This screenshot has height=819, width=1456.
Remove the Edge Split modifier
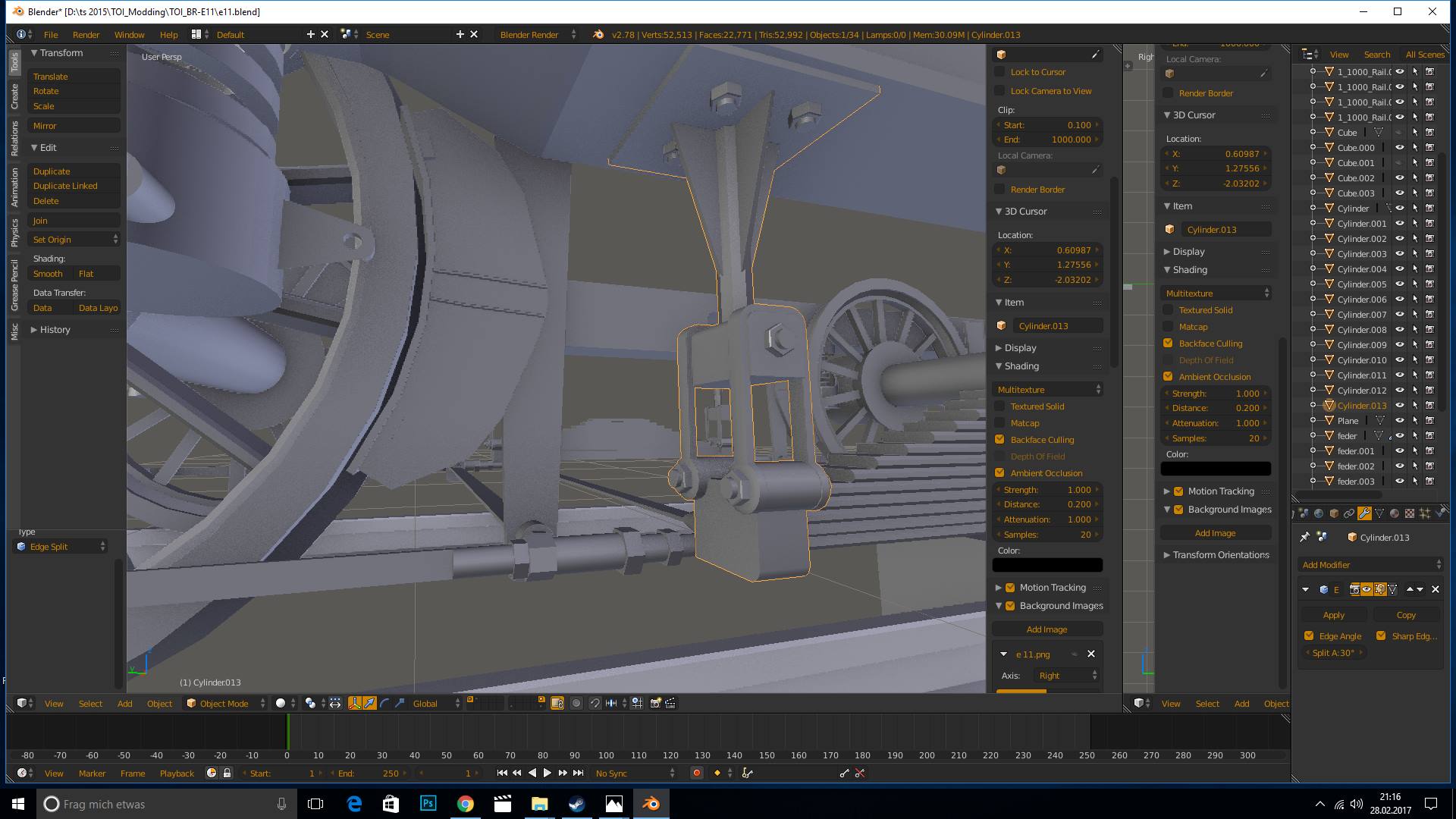pyautogui.click(x=1435, y=589)
